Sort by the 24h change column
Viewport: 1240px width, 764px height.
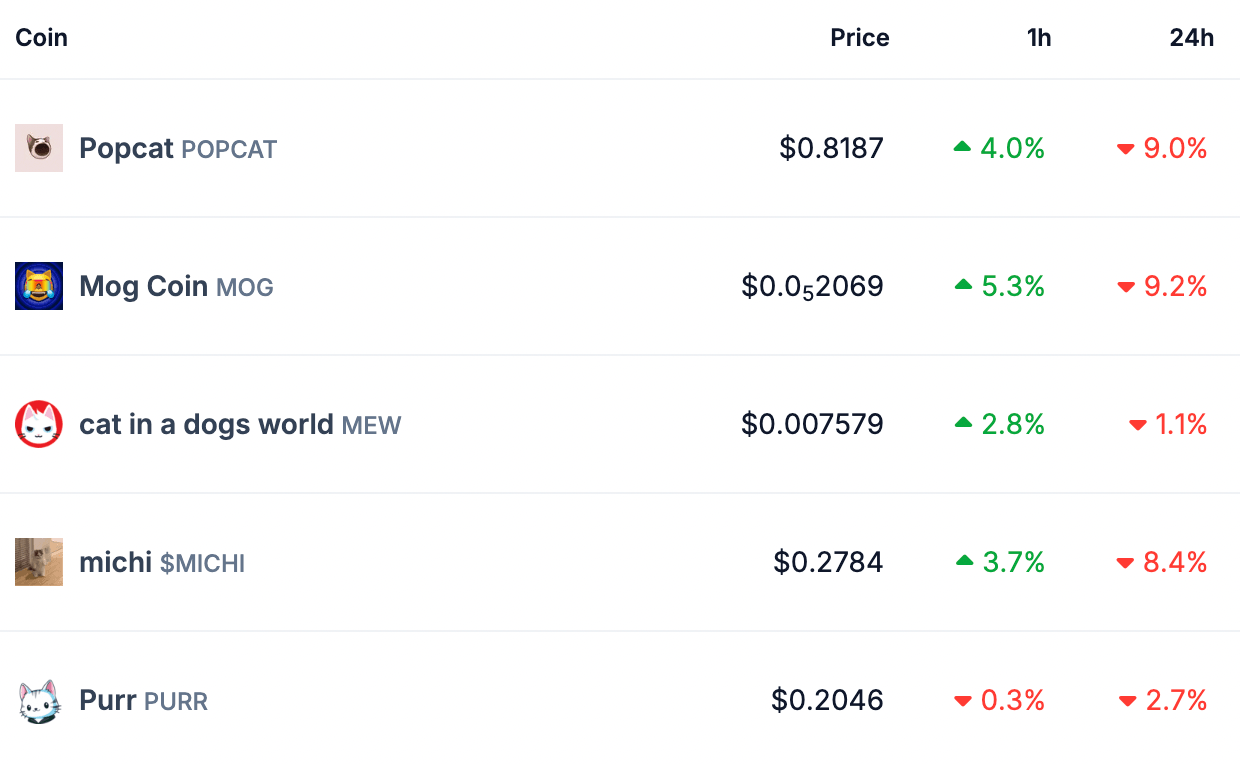[x=1191, y=38]
